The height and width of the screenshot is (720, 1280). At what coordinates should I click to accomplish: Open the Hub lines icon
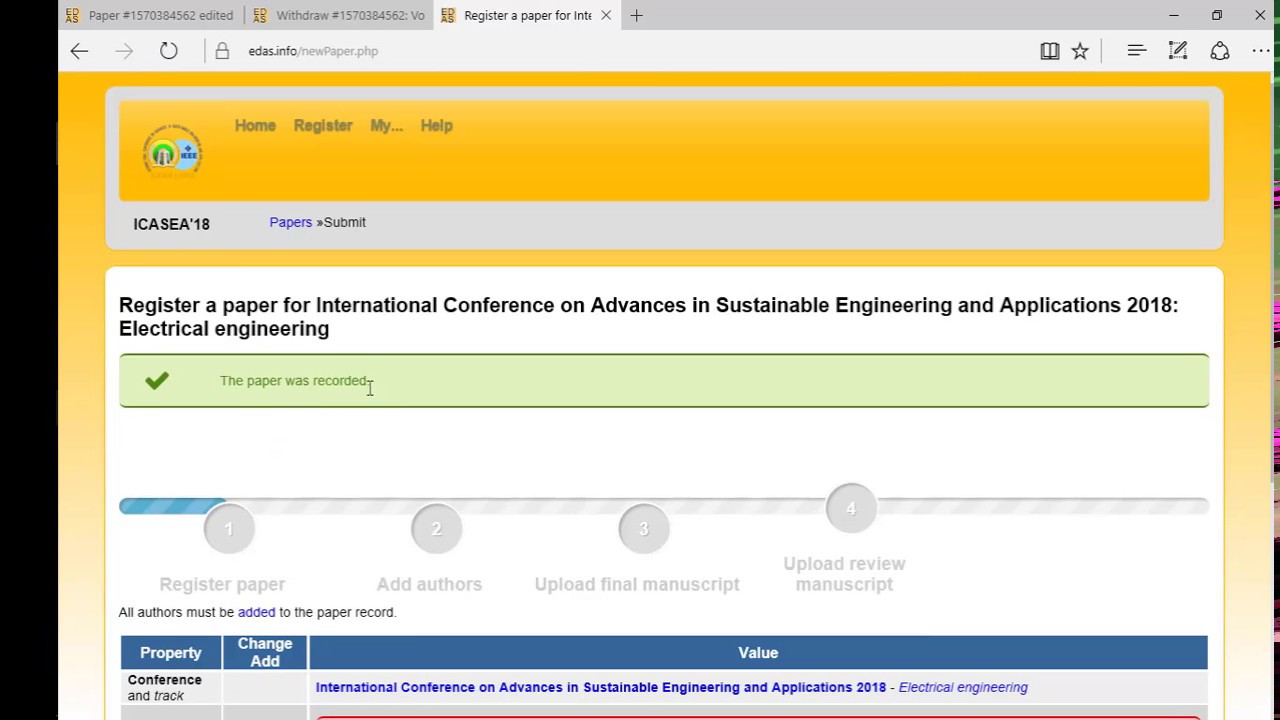pyautogui.click(x=1137, y=50)
